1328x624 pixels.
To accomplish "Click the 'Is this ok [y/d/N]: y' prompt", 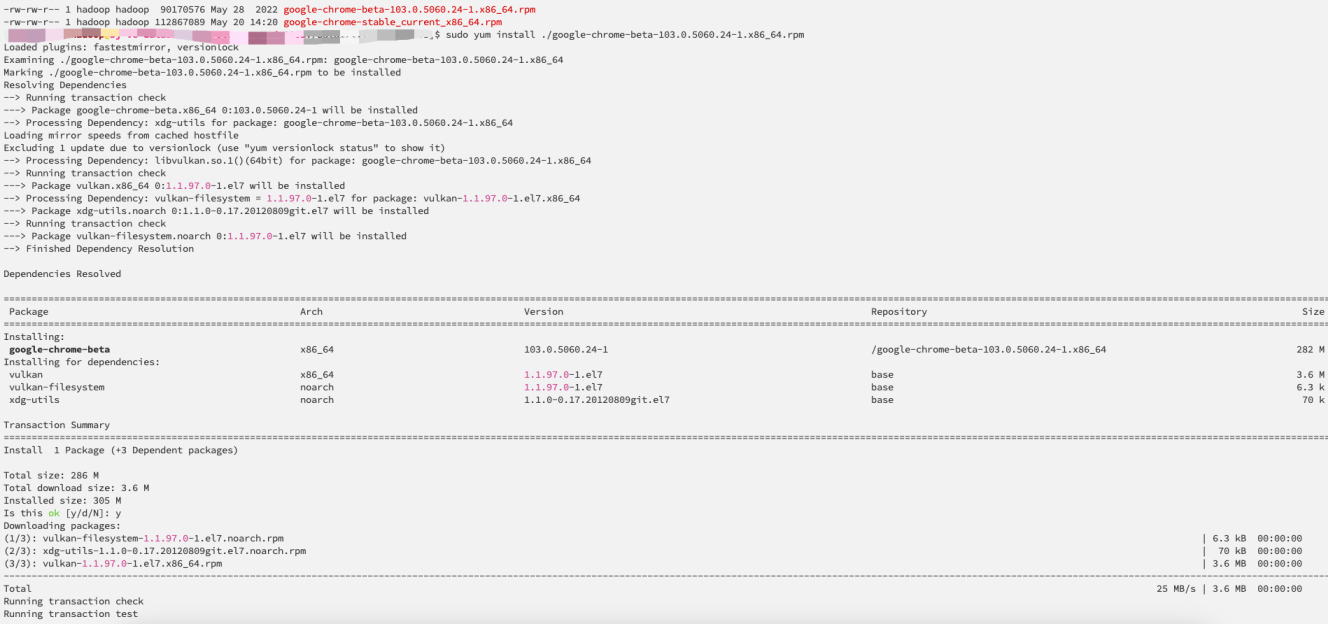I will [x=62, y=513].
